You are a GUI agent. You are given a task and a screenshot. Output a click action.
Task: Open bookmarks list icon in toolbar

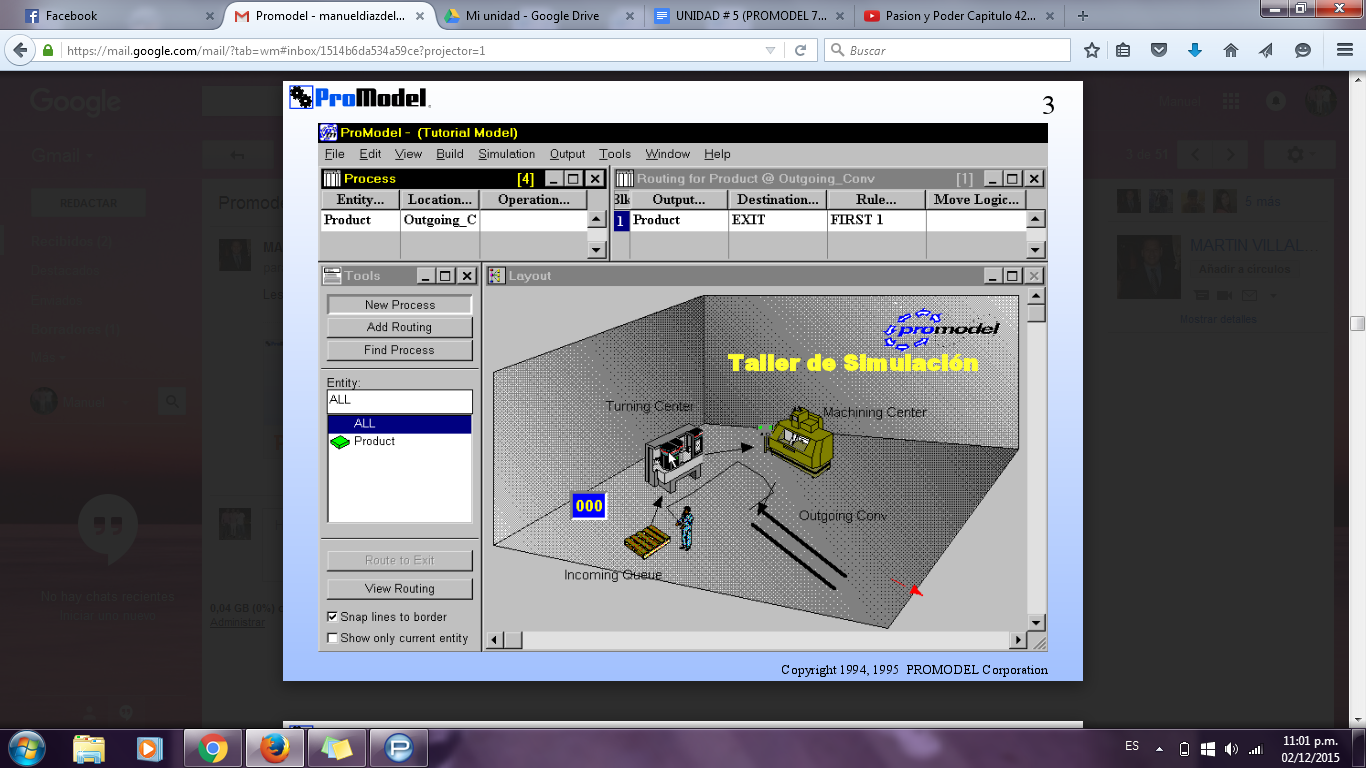(x=1123, y=50)
